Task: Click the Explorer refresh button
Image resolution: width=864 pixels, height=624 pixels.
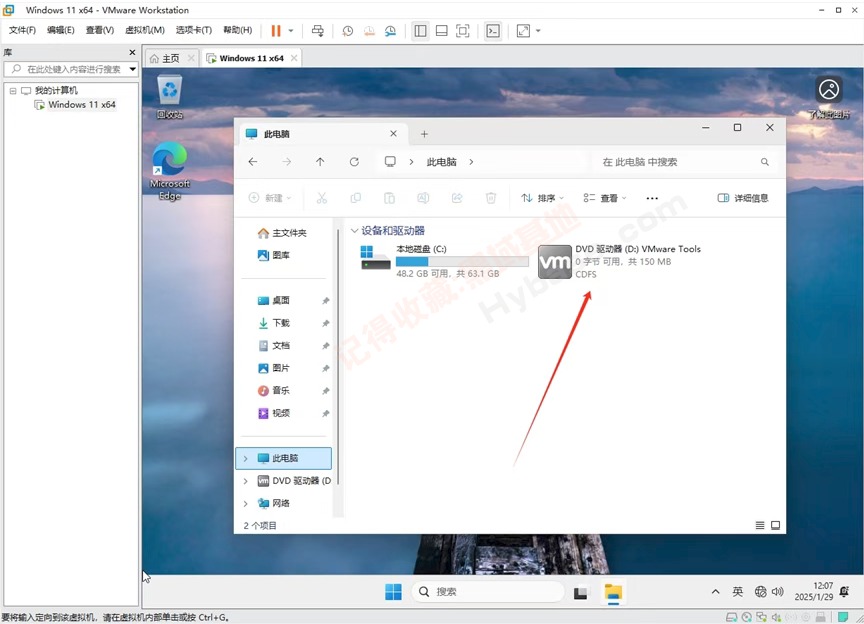Action: tap(354, 162)
